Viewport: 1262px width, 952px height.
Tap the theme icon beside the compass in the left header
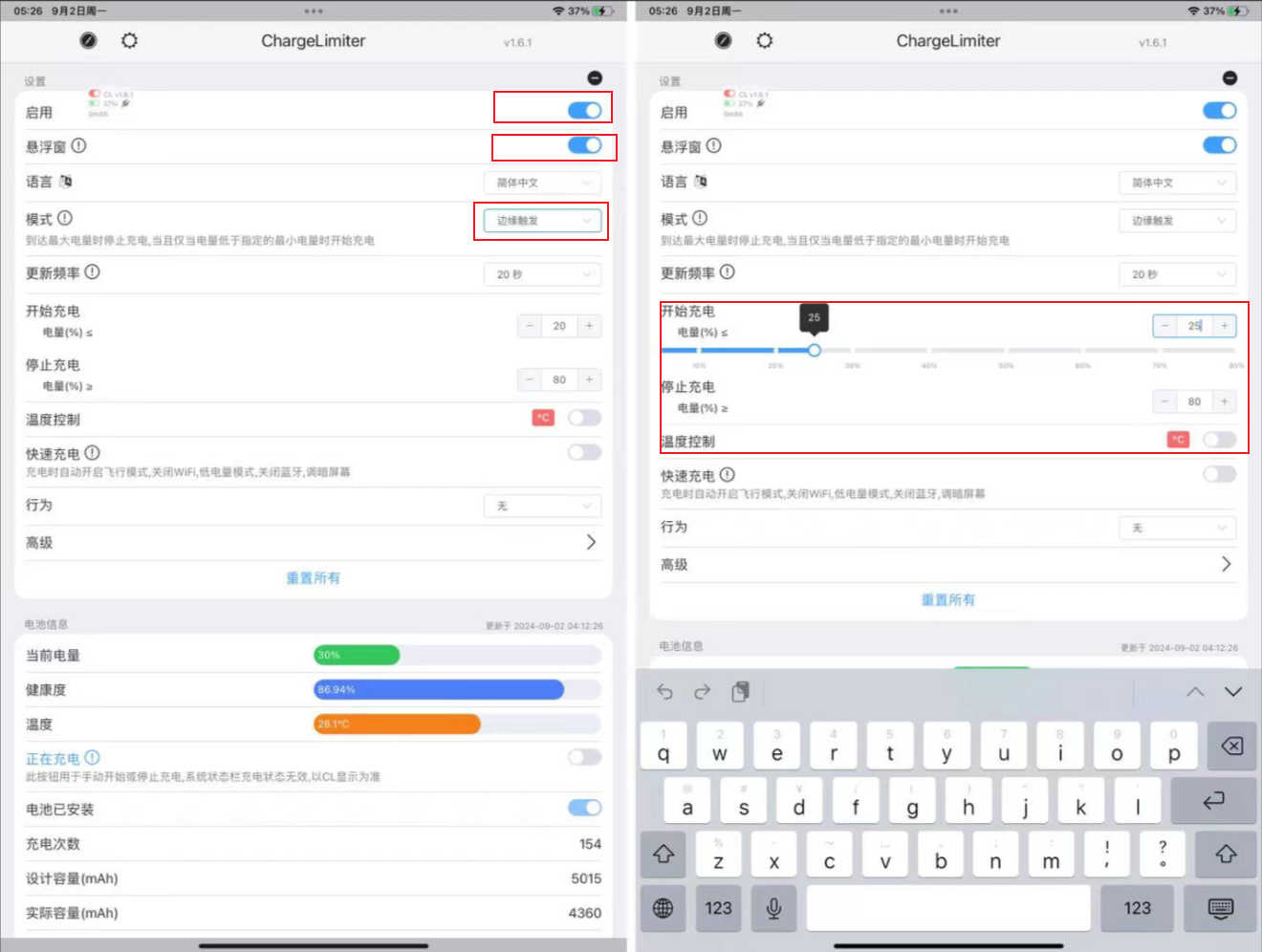130,41
